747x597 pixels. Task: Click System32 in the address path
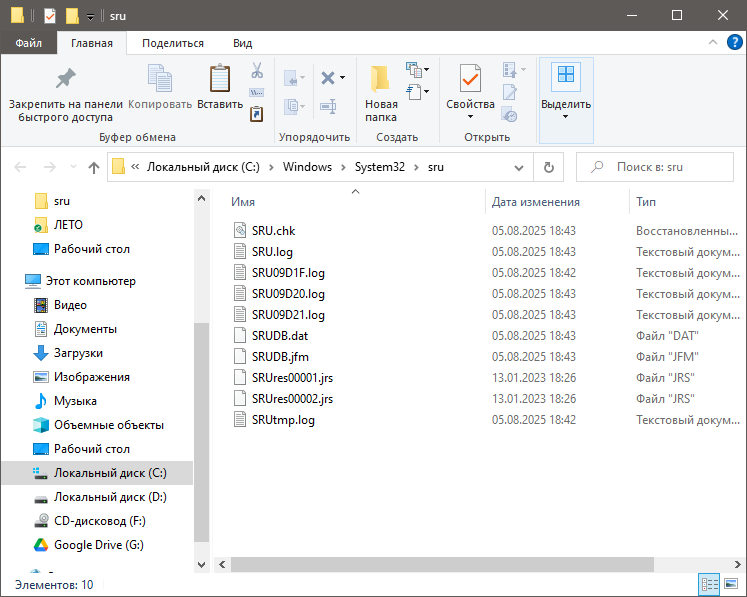pyautogui.click(x=380, y=167)
